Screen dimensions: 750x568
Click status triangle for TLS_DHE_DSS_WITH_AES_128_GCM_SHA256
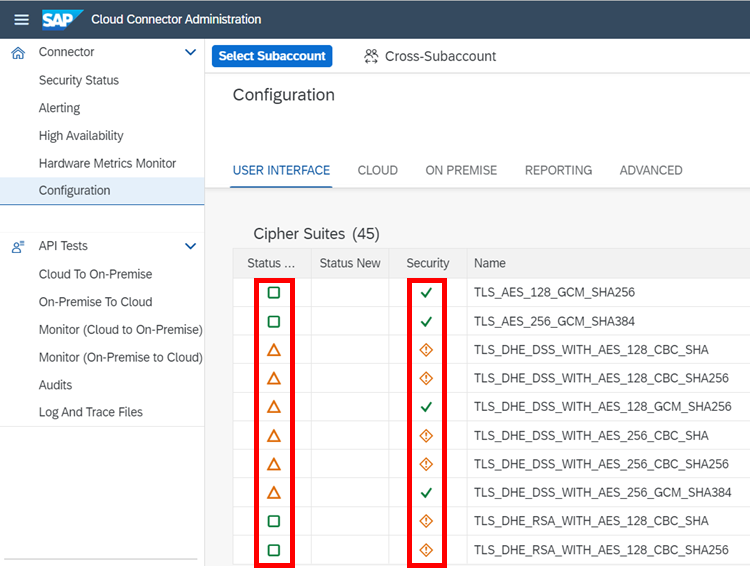coord(274,407)
